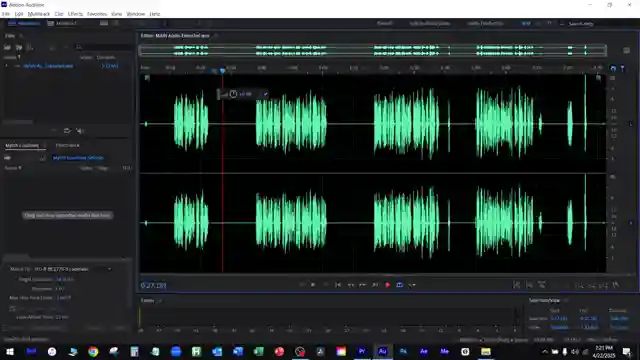640x360 pixels.
Task: Switch to the Multitrack editor view
Action: tap(62, 23)
